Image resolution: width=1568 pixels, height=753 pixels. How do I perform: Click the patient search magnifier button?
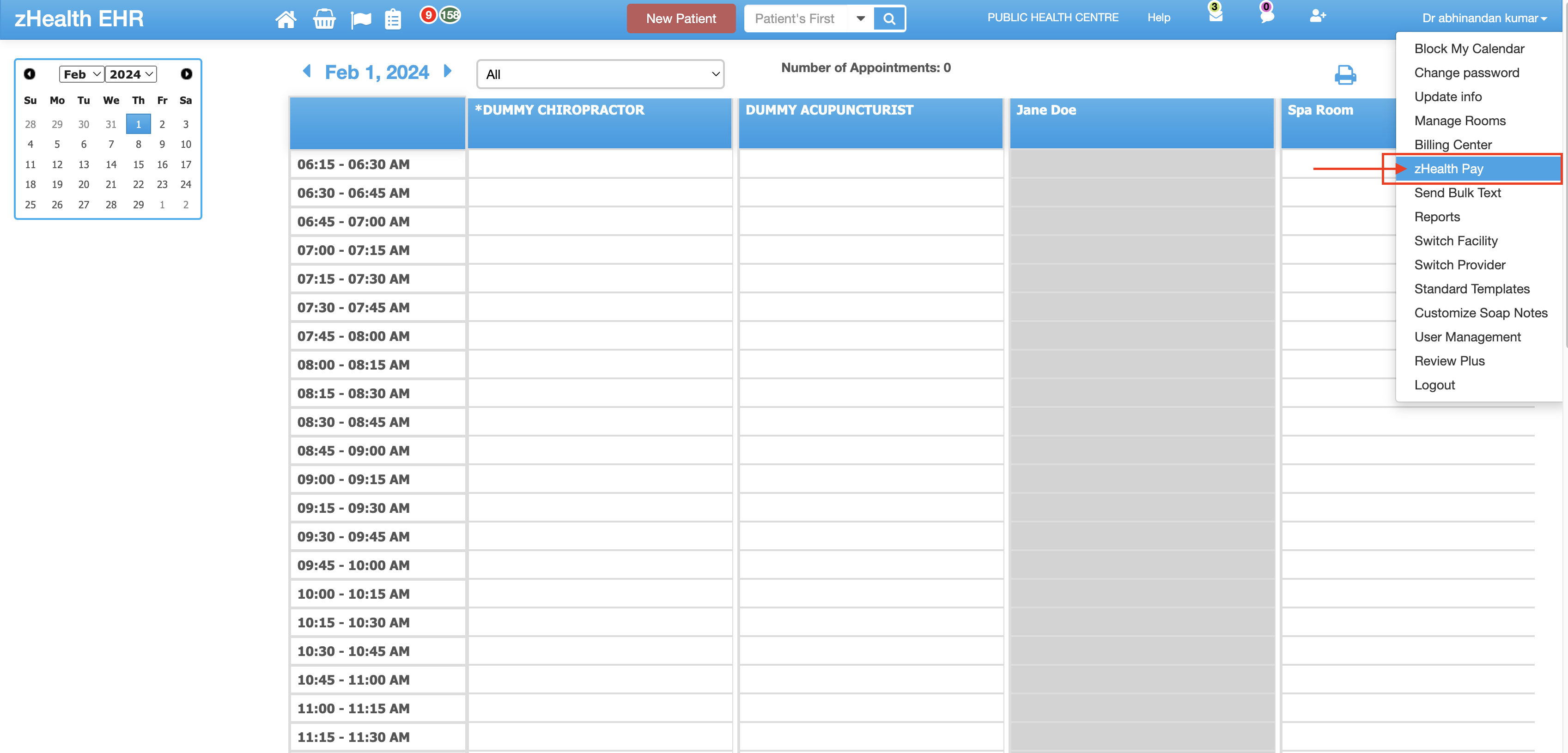(889, 19)
